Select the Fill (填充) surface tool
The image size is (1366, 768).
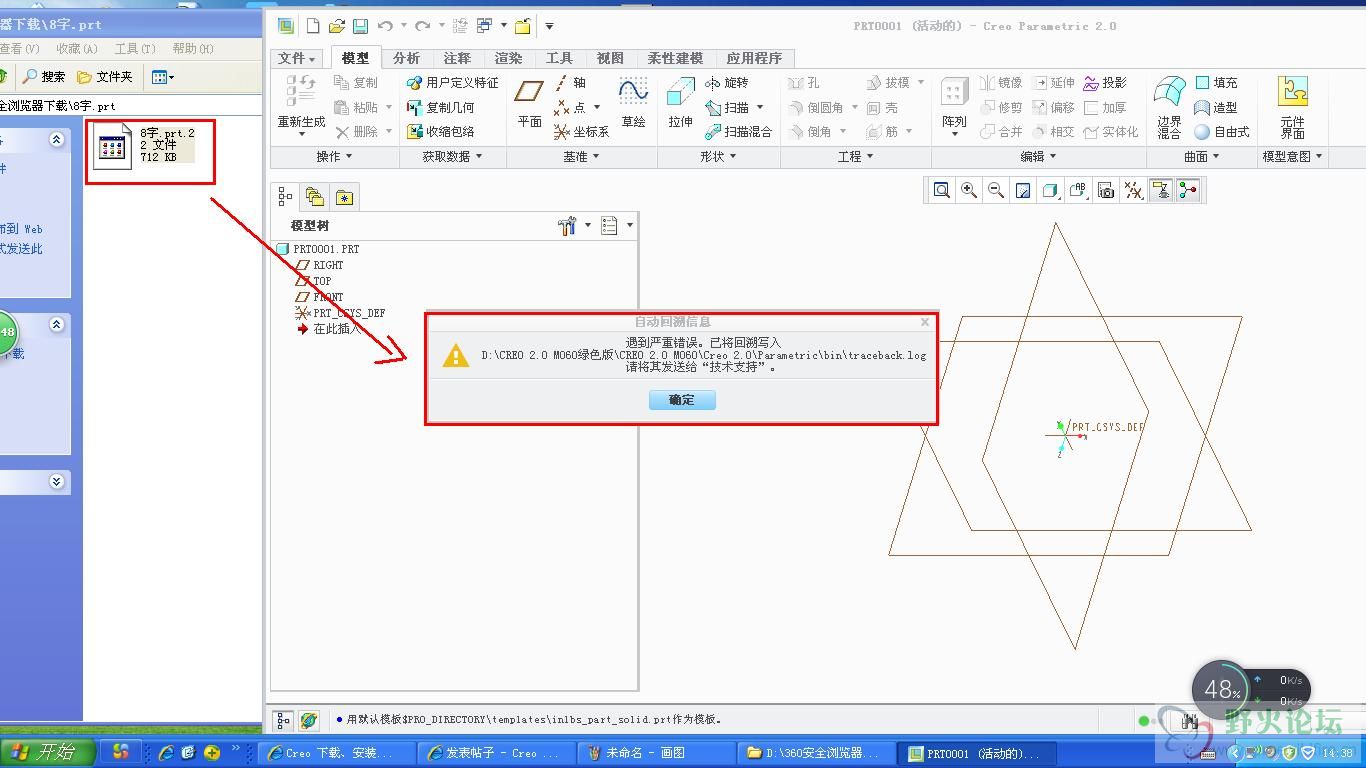1216,83
